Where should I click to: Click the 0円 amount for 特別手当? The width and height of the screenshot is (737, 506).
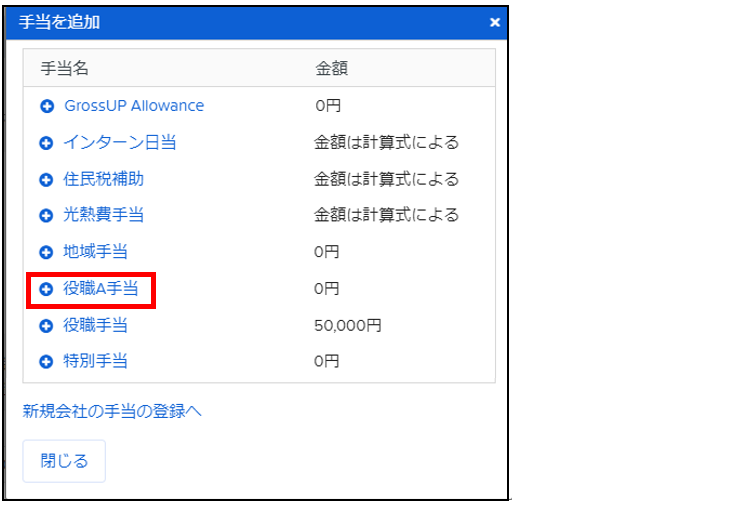pyautogui.click(x=327, y=361)
